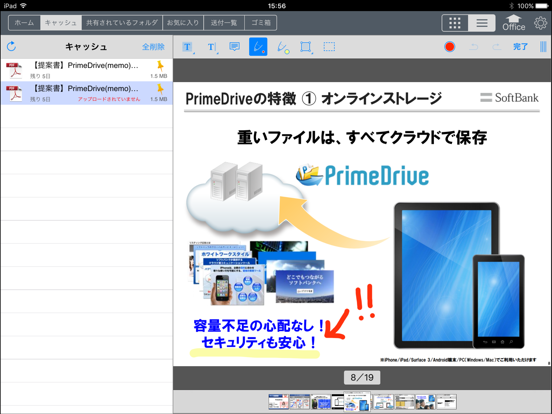Select the rectangle shape tool

click(306, 47)
